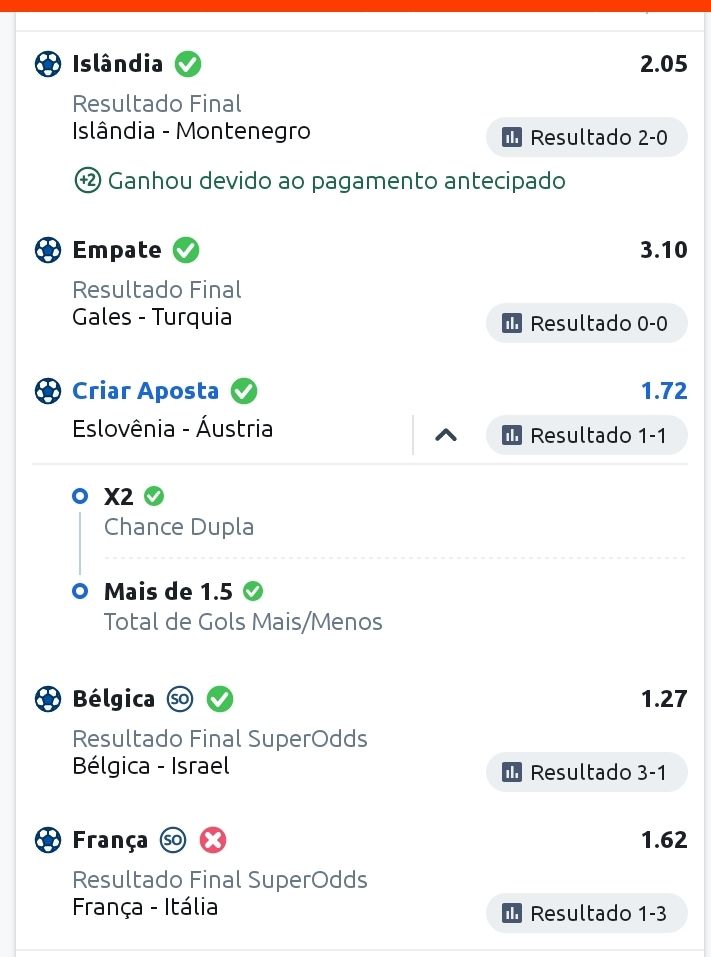The height and width of the screenshot is (957, 711).
Task: Select the X2 Chance Dupla selection bullet
Action: point(80,496)
